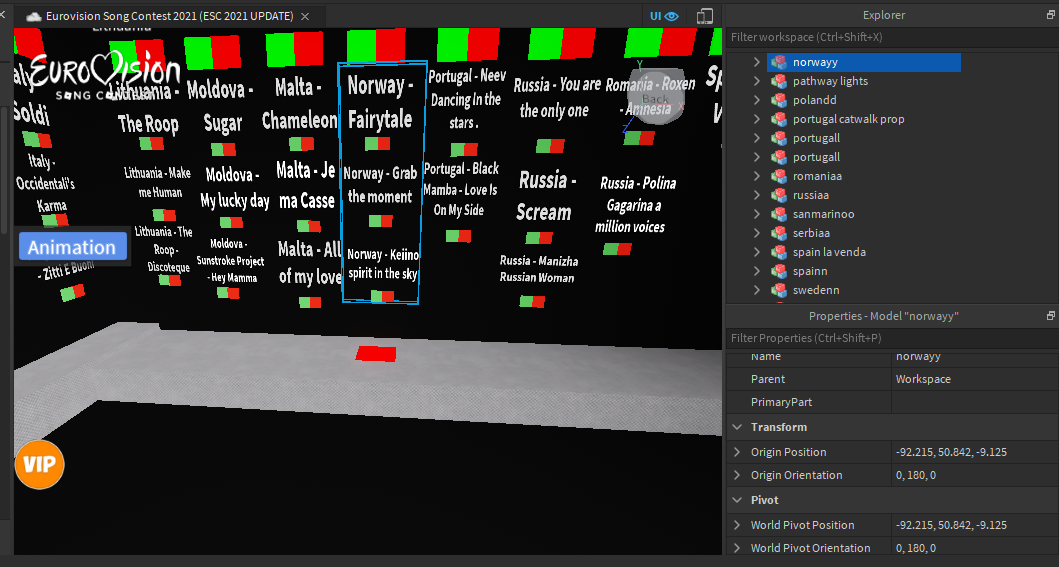
Task: Expand the Origin Orientation property
Action: pos(738,475)
